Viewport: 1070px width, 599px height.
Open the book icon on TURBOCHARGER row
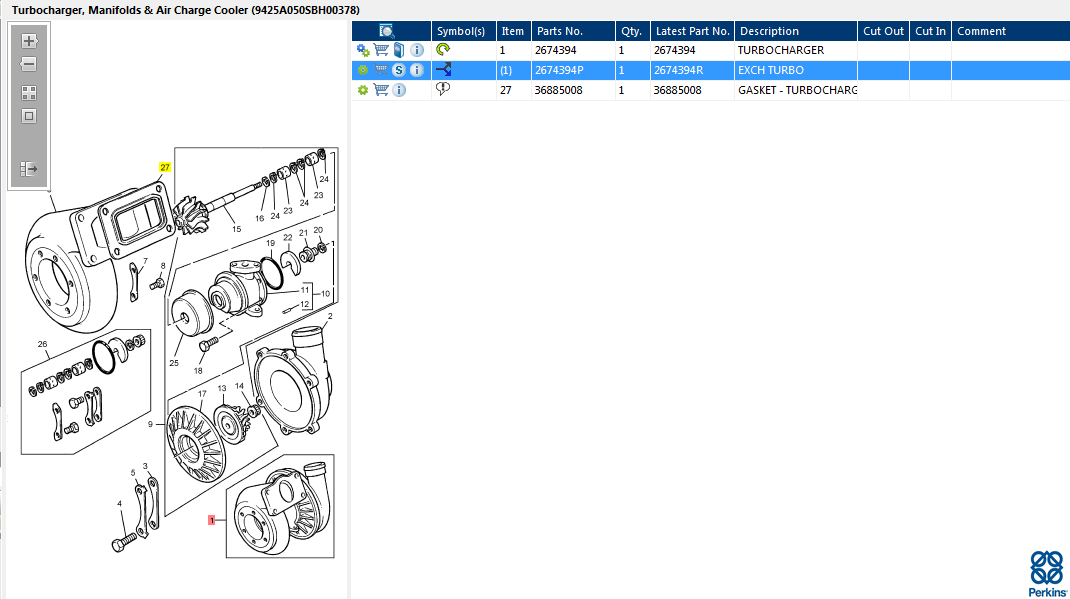399,50
